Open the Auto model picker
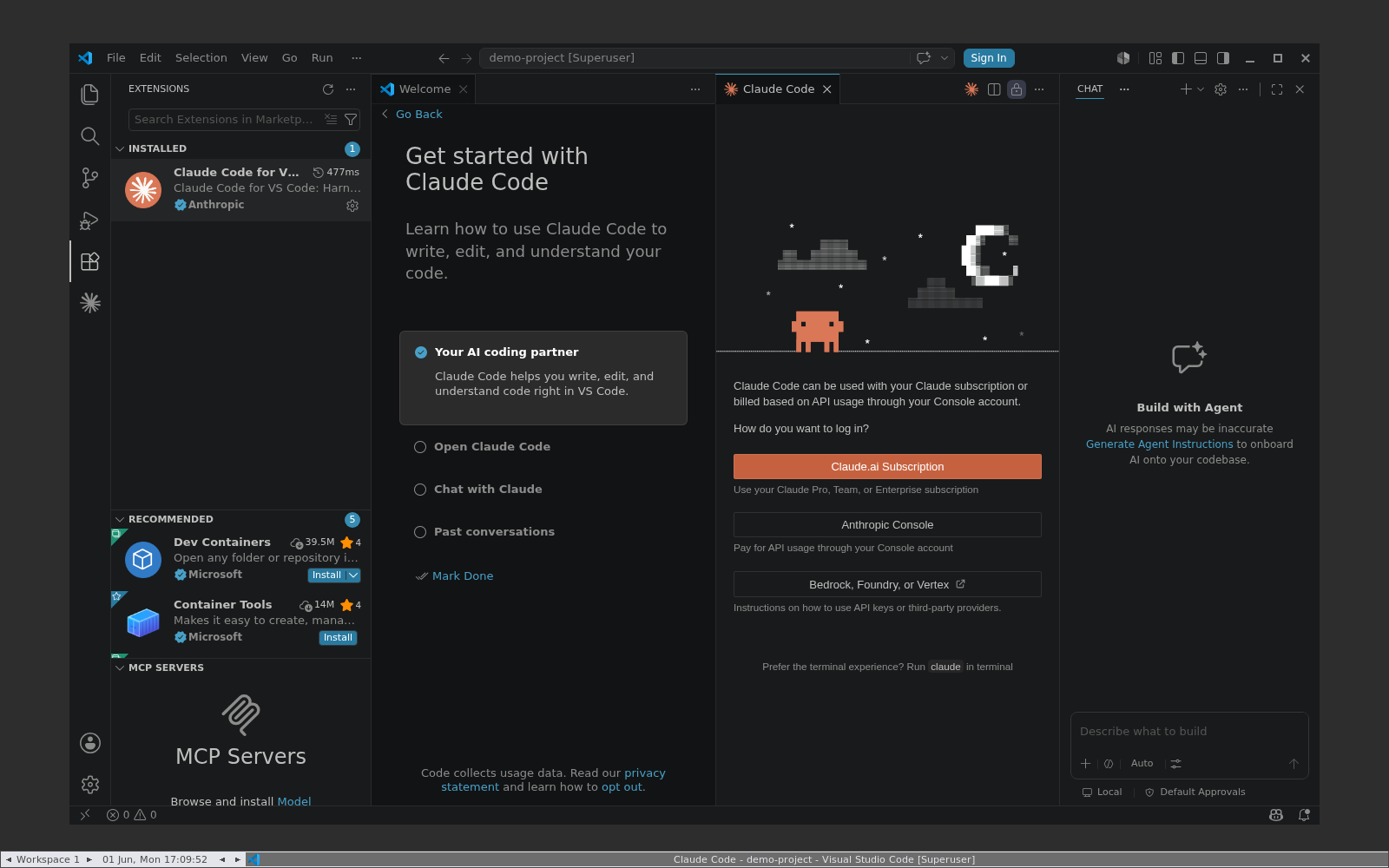Image resolution: width=1389 pixels, height=868 pixels. [1142, 764]
